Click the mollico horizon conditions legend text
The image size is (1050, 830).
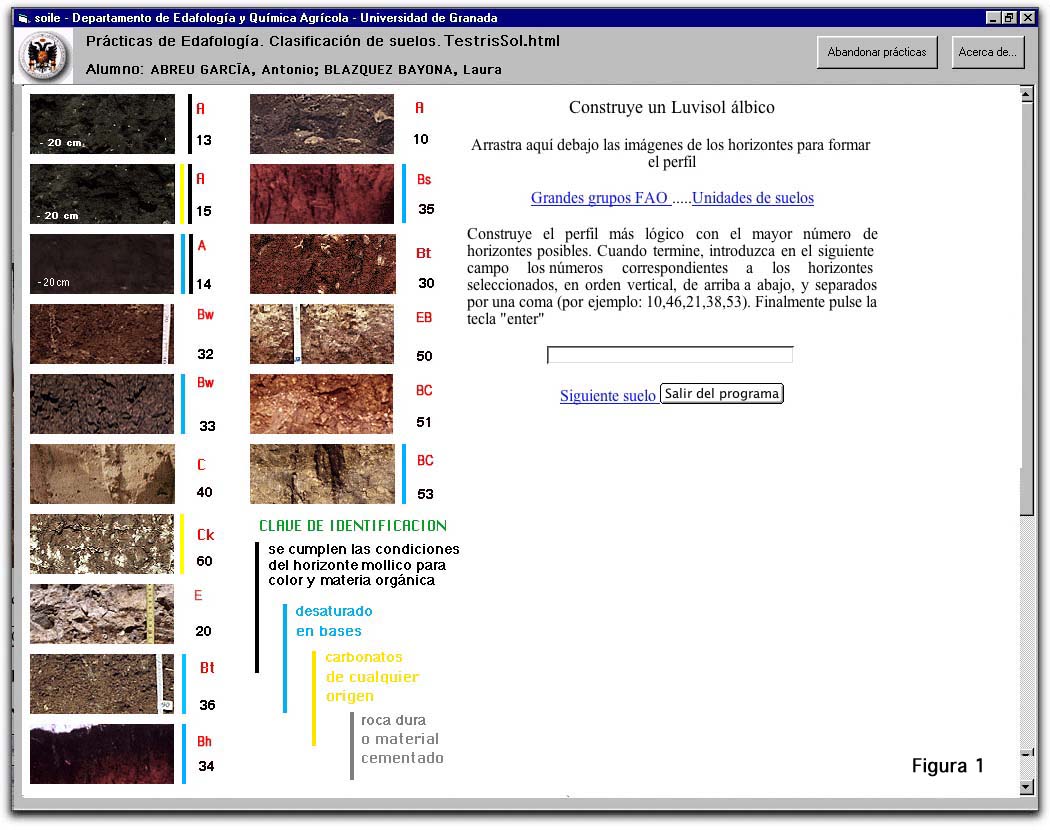(x=364, y=565)
